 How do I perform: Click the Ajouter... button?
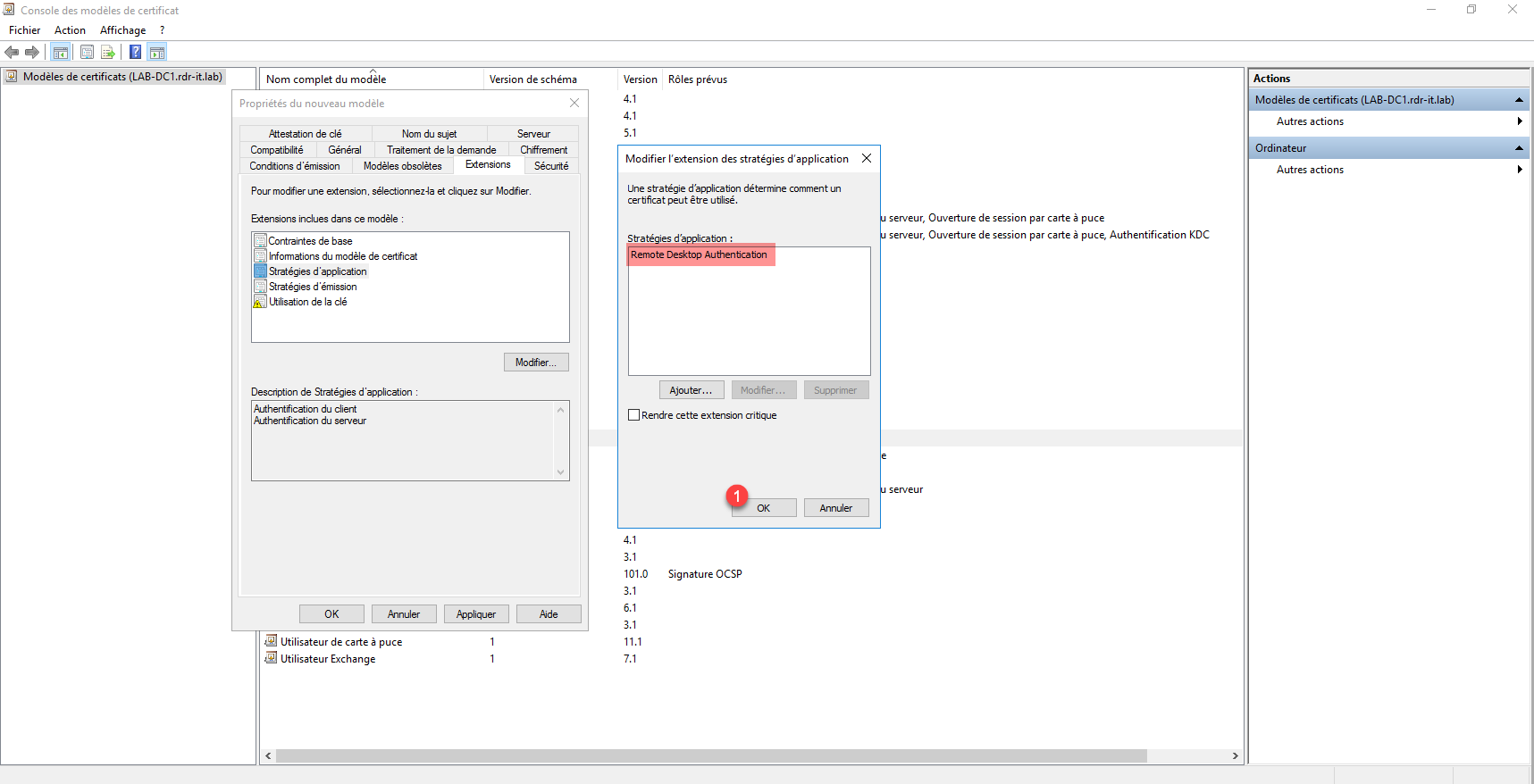(x=691, y=390)
